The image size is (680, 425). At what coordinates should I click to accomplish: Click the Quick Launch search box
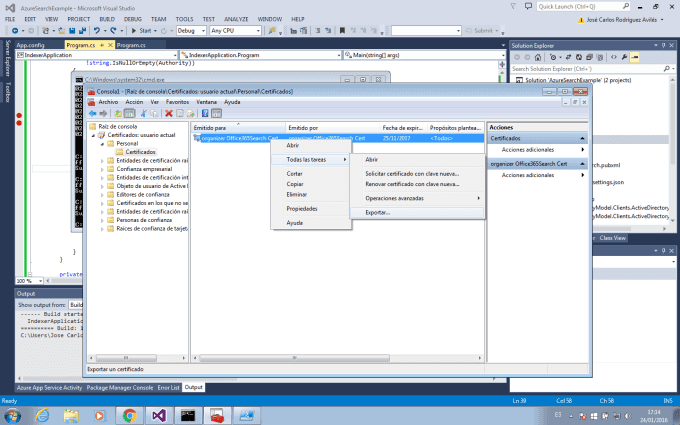pyautogui.click(x=583, y=7)
